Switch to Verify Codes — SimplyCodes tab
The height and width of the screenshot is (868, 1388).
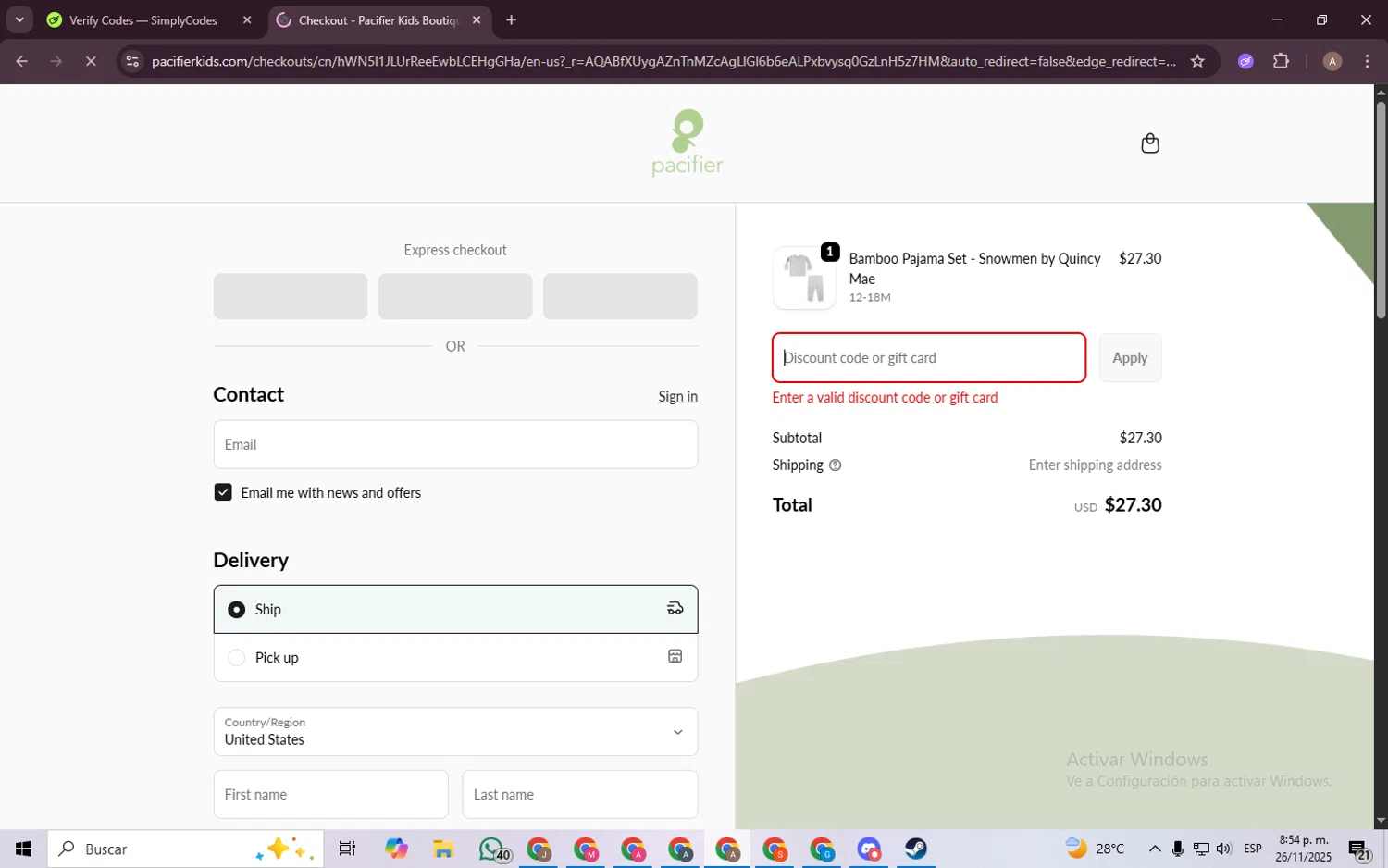point(143,20)
